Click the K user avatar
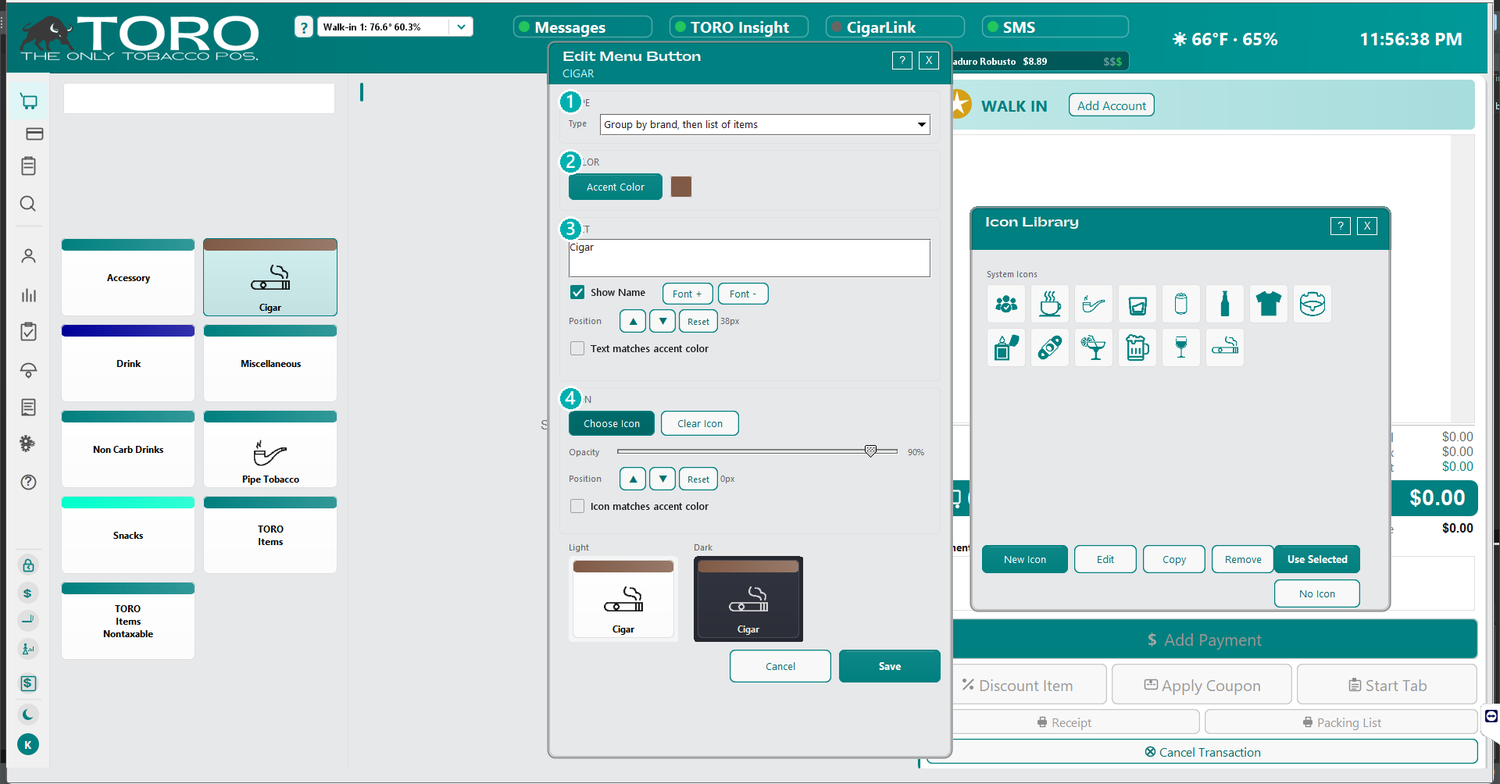This screenshot has height=784, width=1500. [28, 744]
